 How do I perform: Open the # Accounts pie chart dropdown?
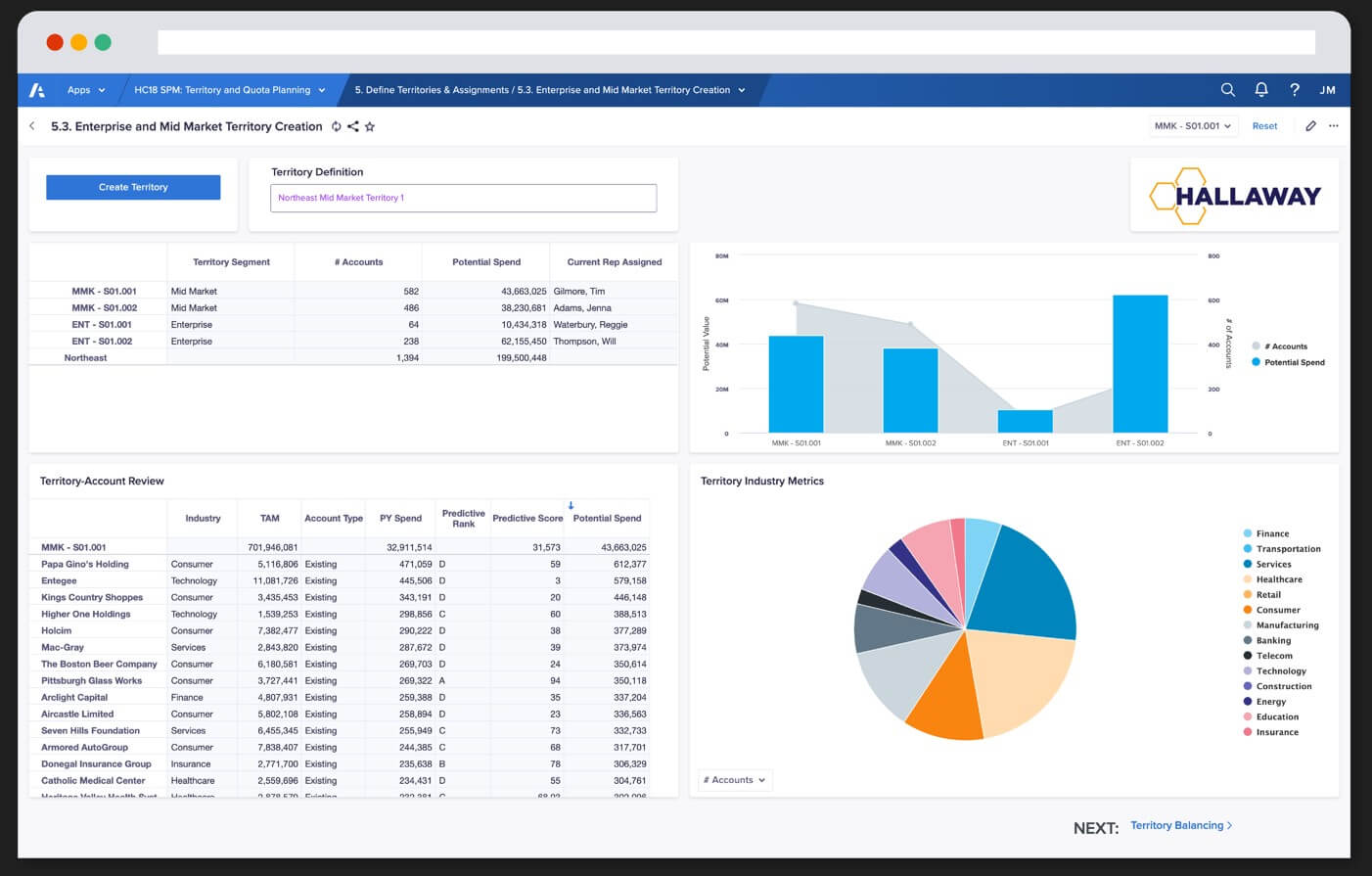735,780
